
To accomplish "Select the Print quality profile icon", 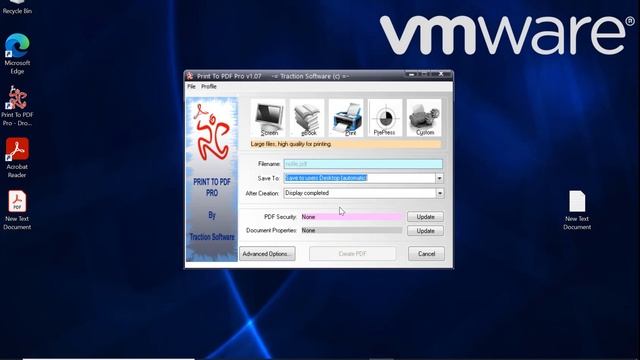I will tap(346, 118).
